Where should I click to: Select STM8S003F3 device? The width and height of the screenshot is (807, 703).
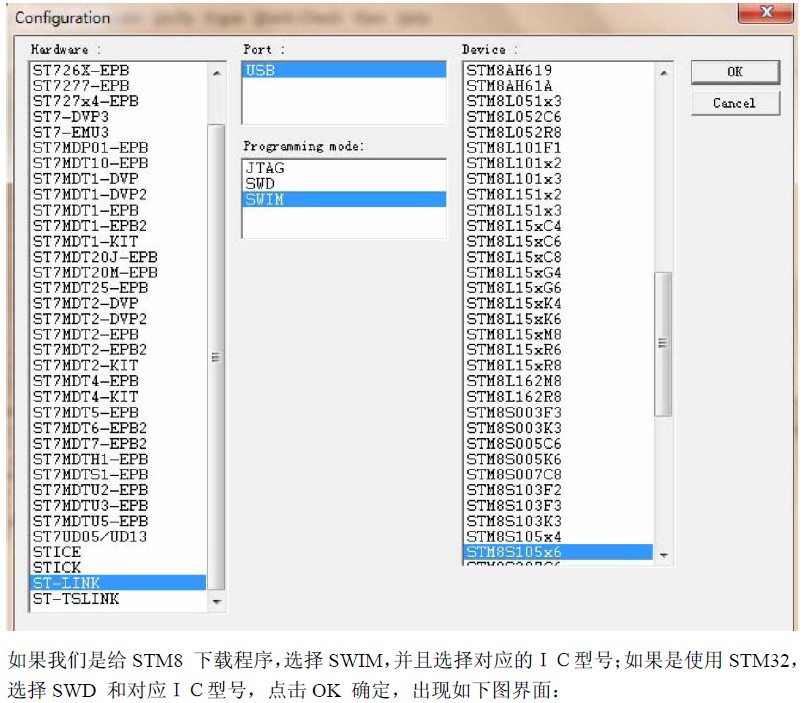point(558,412)
